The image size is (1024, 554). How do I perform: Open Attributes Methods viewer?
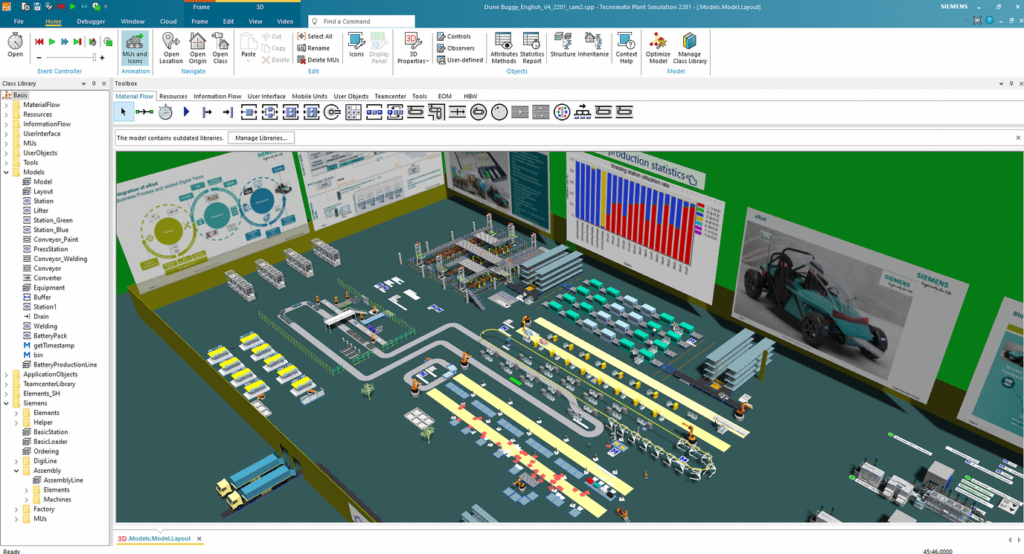click(504, 48)
